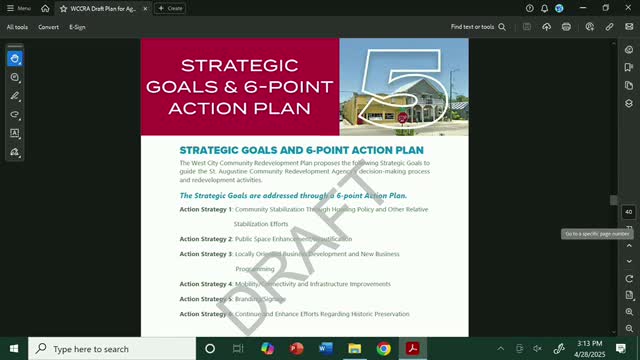The image size is (640, 360).
Task: Open the comment tool in quick toolbar
Action: tap(15, 78)
